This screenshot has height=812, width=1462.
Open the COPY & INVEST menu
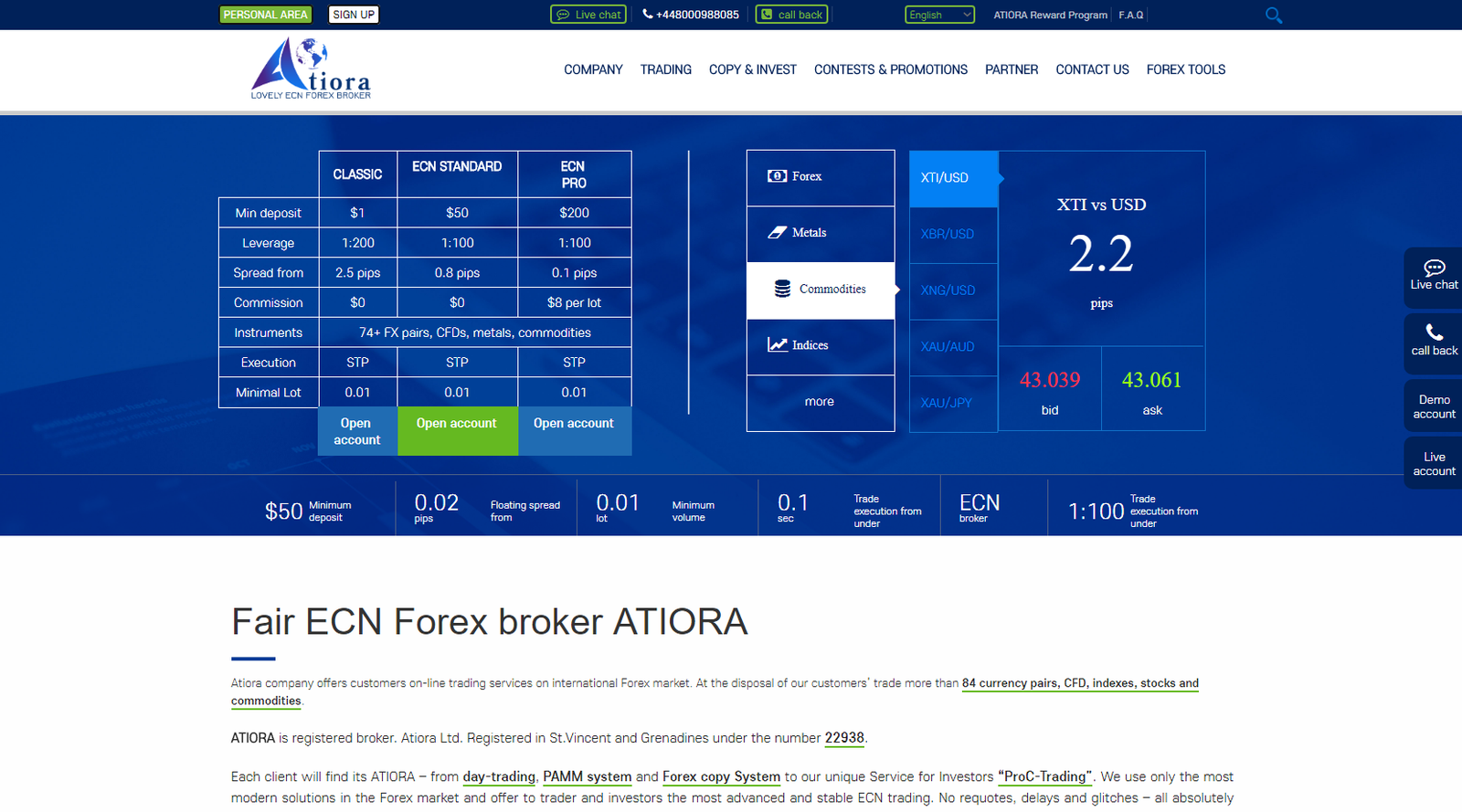pos(753,69)
